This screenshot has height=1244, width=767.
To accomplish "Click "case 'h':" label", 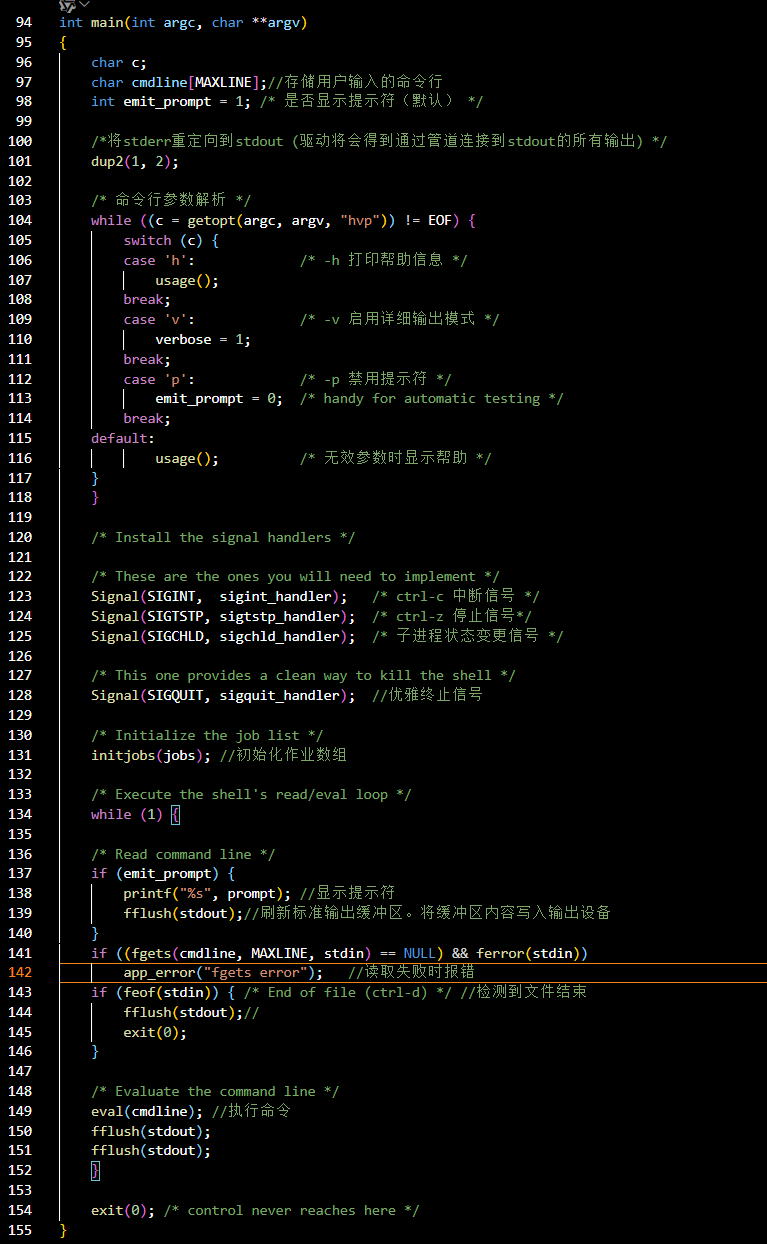I will (x=159, y=260).
